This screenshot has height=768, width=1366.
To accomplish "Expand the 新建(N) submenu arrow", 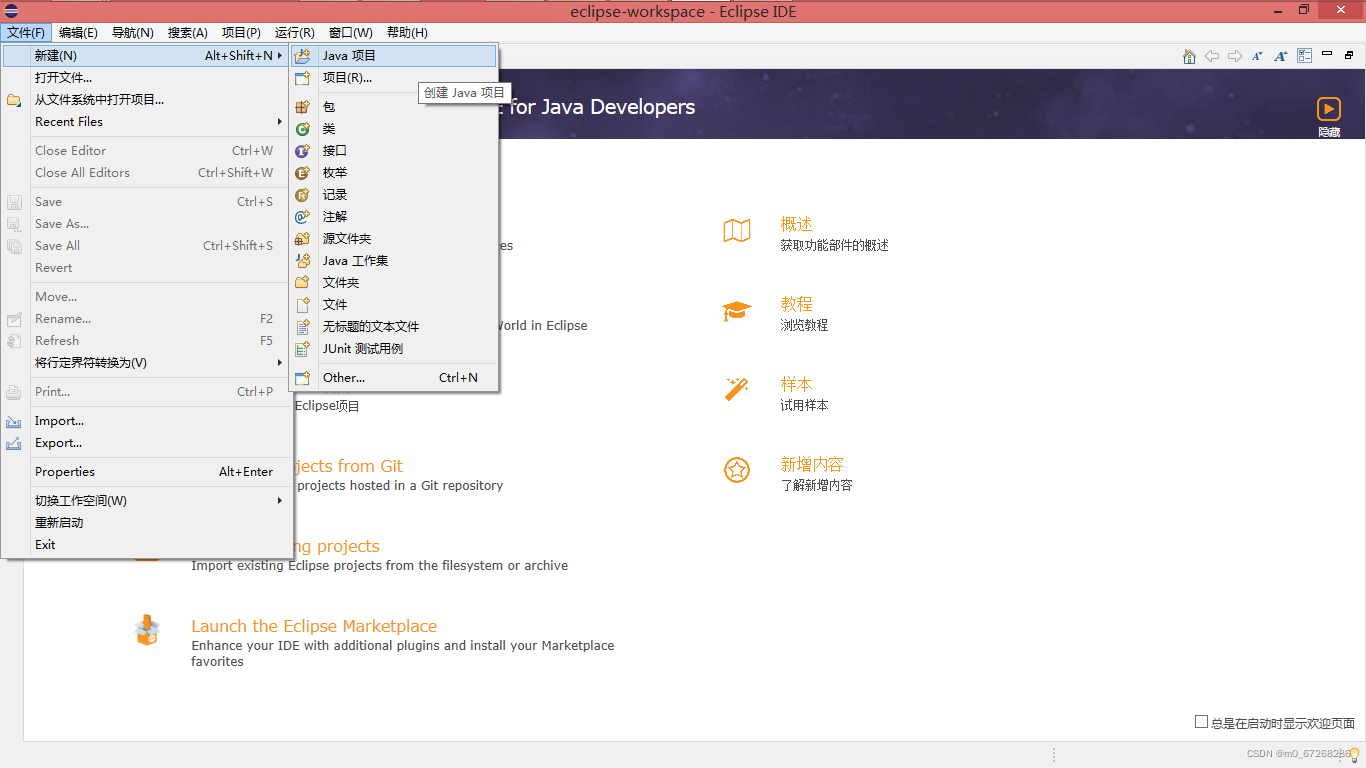I will (280, 56).
